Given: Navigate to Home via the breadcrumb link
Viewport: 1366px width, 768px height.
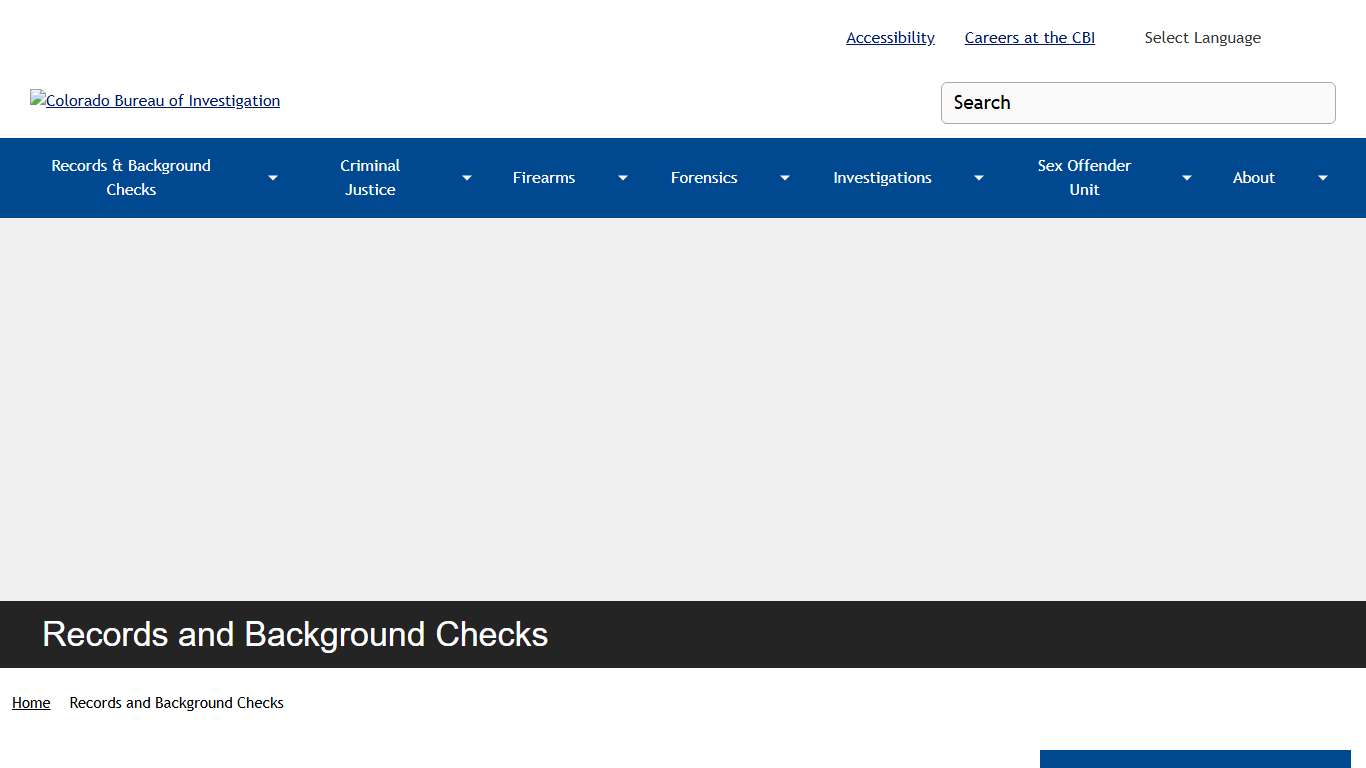Looking at the screenshot, I should tap(30, 702).
